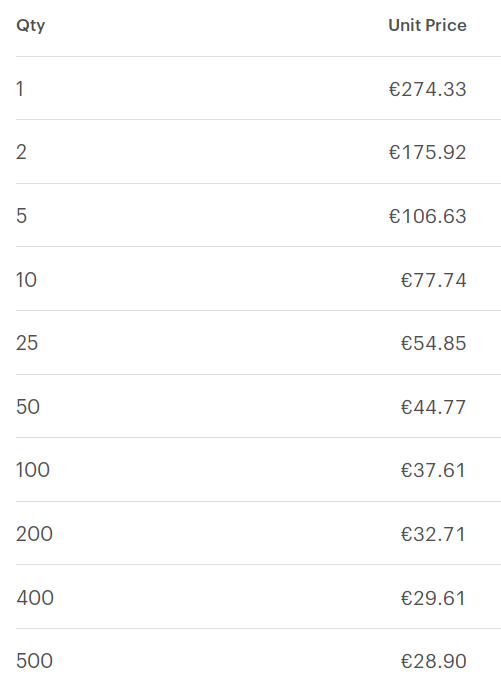This screenshot has width=501, height=686.
Task: Select the quantity 200 row
Action: coord(259,533)
